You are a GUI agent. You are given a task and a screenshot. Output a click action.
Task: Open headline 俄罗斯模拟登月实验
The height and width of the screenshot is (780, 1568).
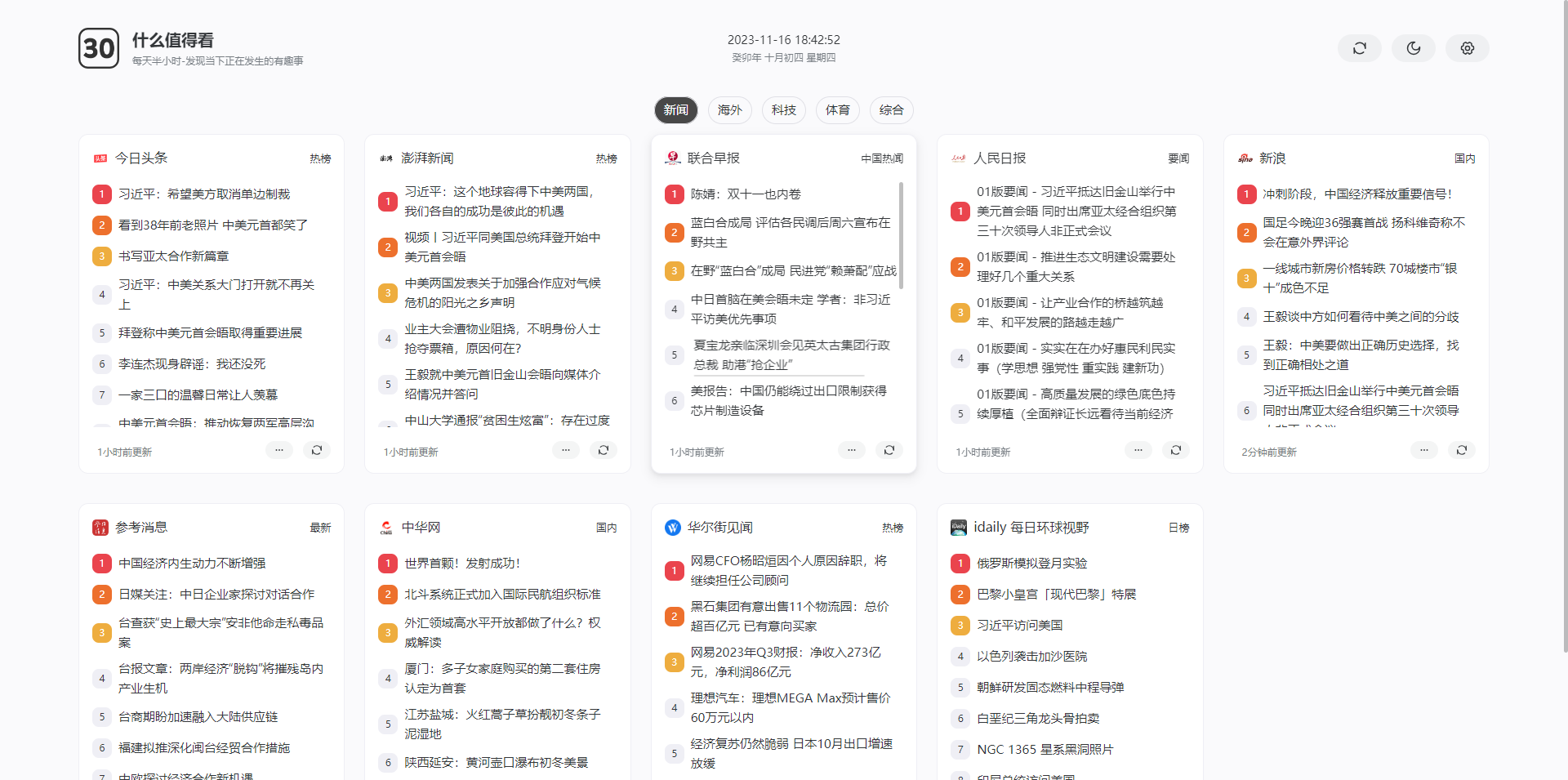point(1031,564)
